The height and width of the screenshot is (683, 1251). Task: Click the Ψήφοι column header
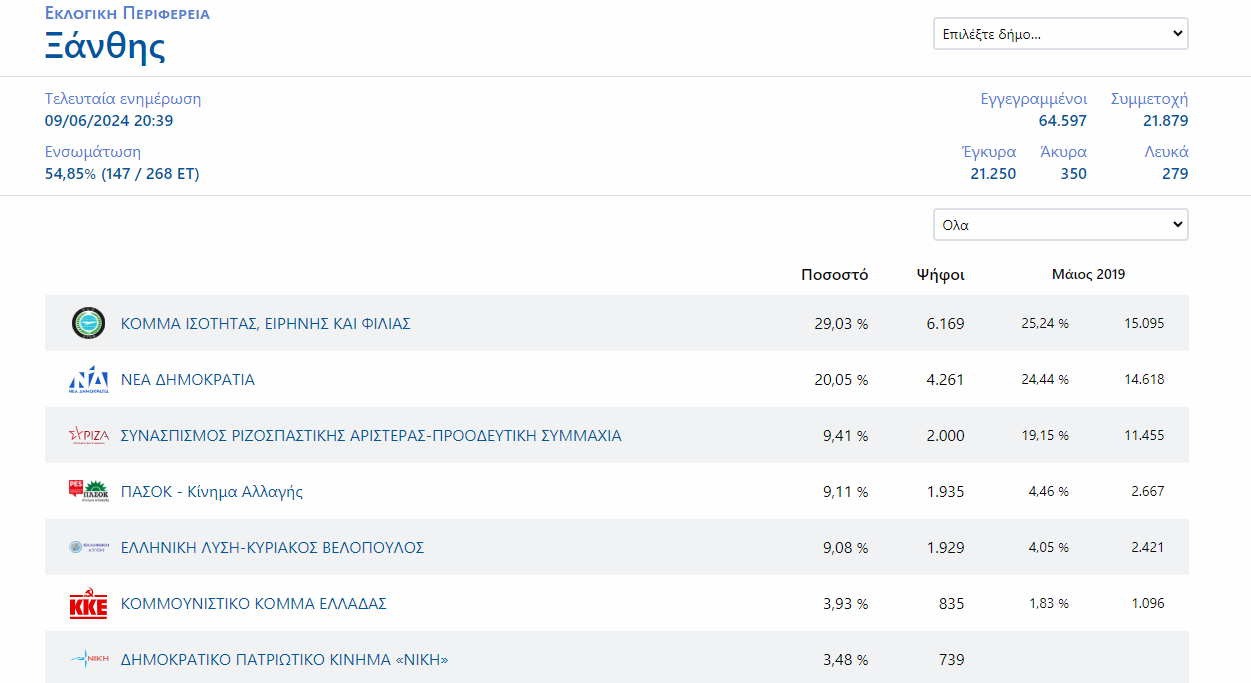coord(940,275)
